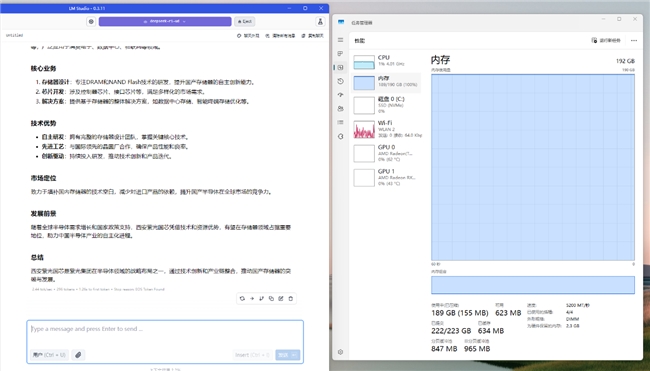Click the run new task button
The image size is (650, 371).
coord(606,40)
